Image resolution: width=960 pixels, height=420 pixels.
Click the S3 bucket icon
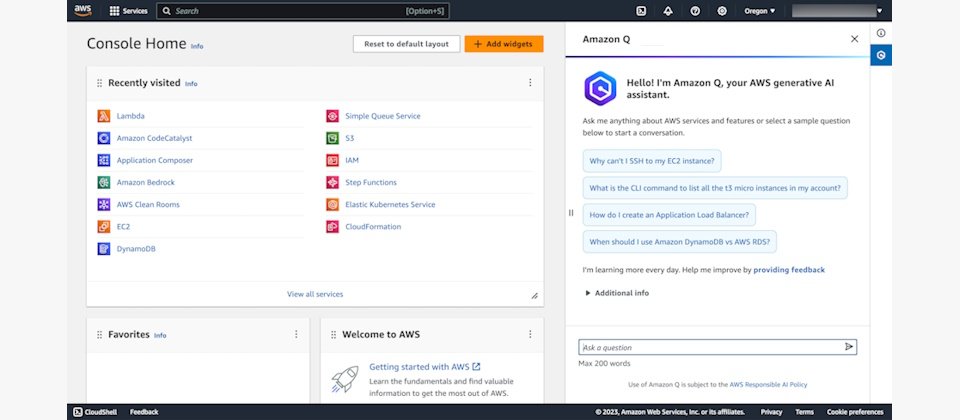coord(332,138)
